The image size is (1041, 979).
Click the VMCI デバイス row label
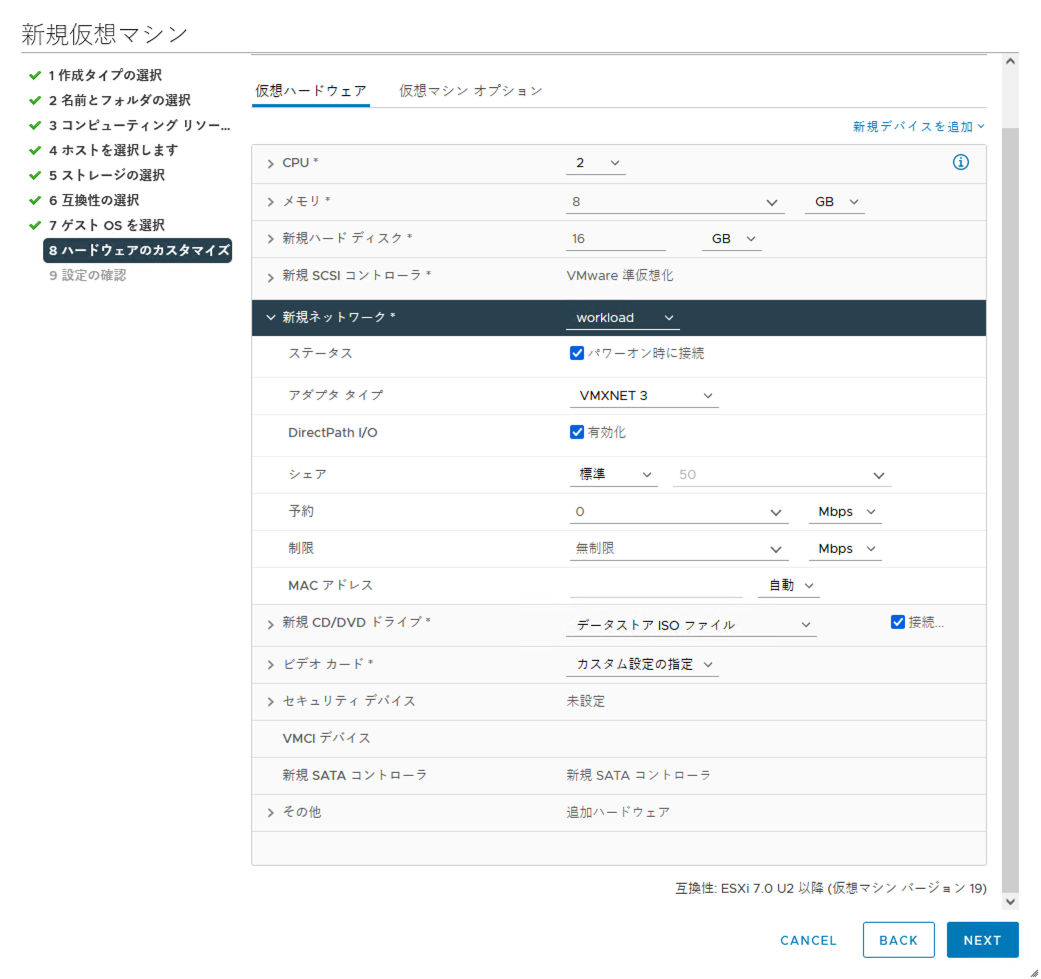point(326,738)
